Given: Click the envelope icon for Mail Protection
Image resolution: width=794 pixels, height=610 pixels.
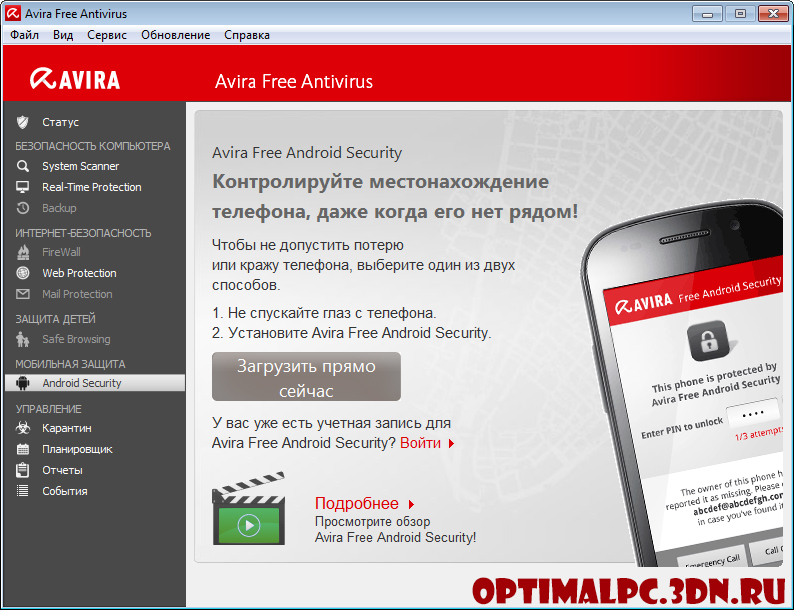Looking at the screenshot, I should [23, 294].
